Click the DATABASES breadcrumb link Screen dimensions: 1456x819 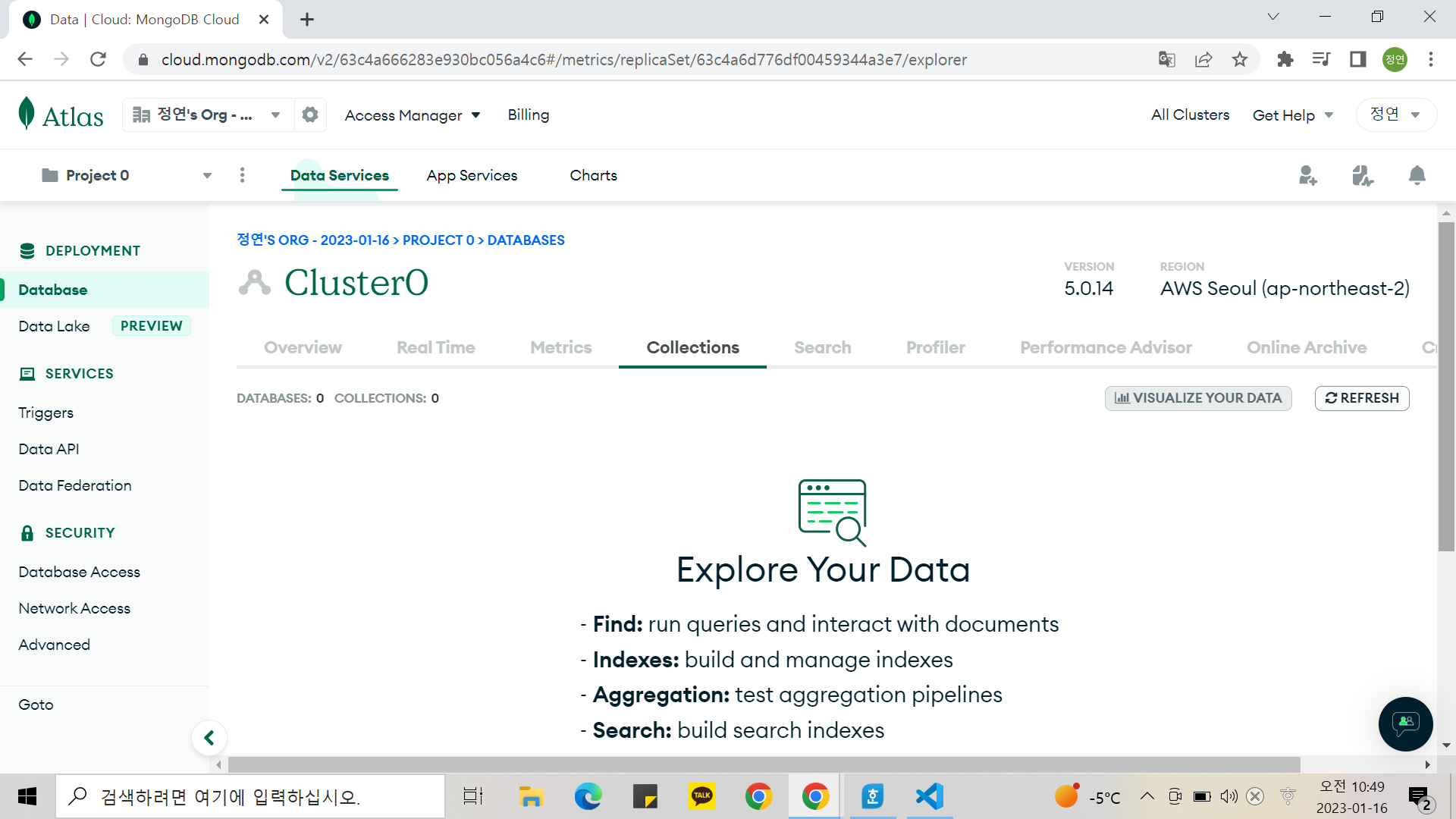(526, 240)
